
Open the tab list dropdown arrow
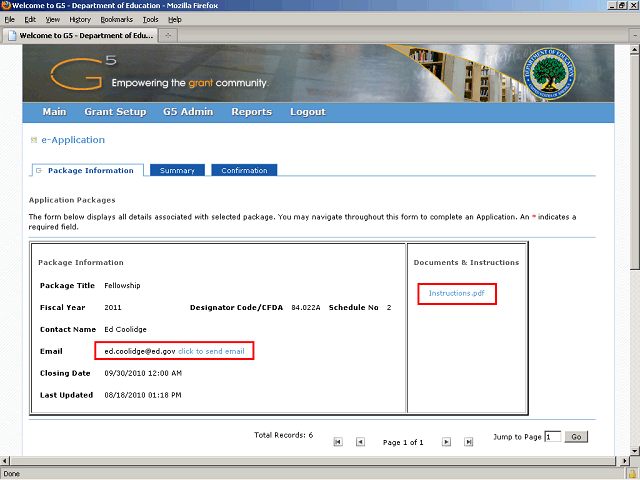coord(635,36)
